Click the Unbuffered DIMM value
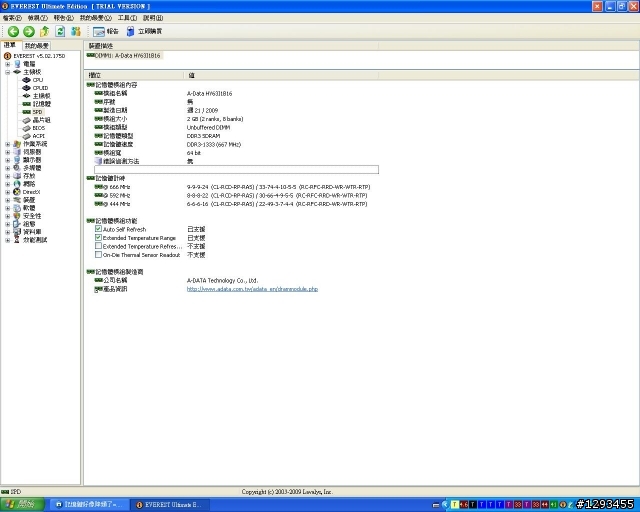Viewport: 640px width, 512px height. tap(209, 127)
